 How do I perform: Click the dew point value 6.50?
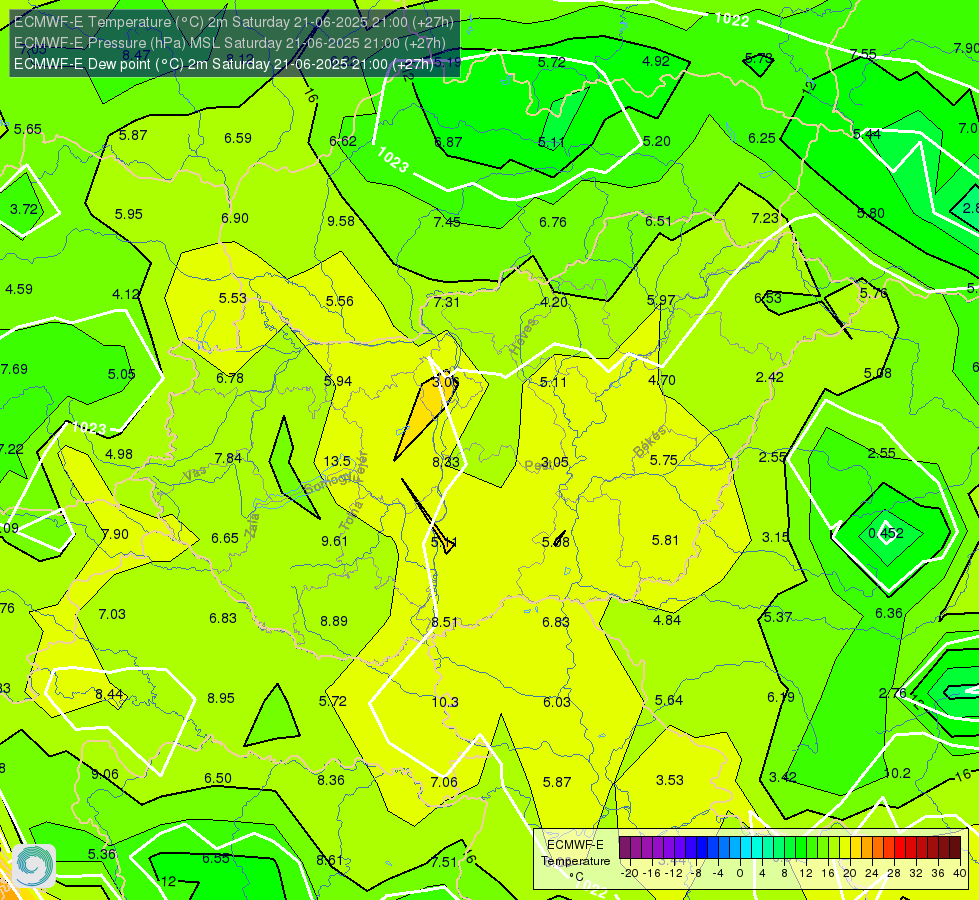218,778
